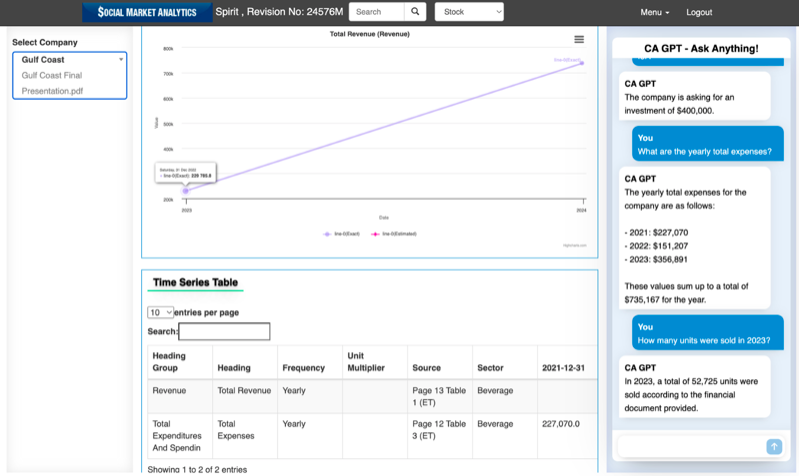Open the chart hamburger context menu

click(x=579, y=40)
